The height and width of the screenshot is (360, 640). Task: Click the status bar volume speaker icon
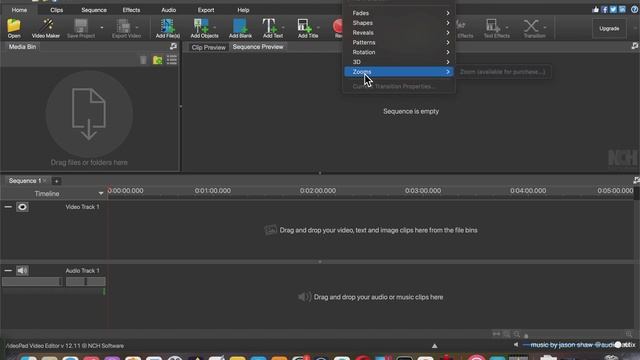(x=516, y=345)
